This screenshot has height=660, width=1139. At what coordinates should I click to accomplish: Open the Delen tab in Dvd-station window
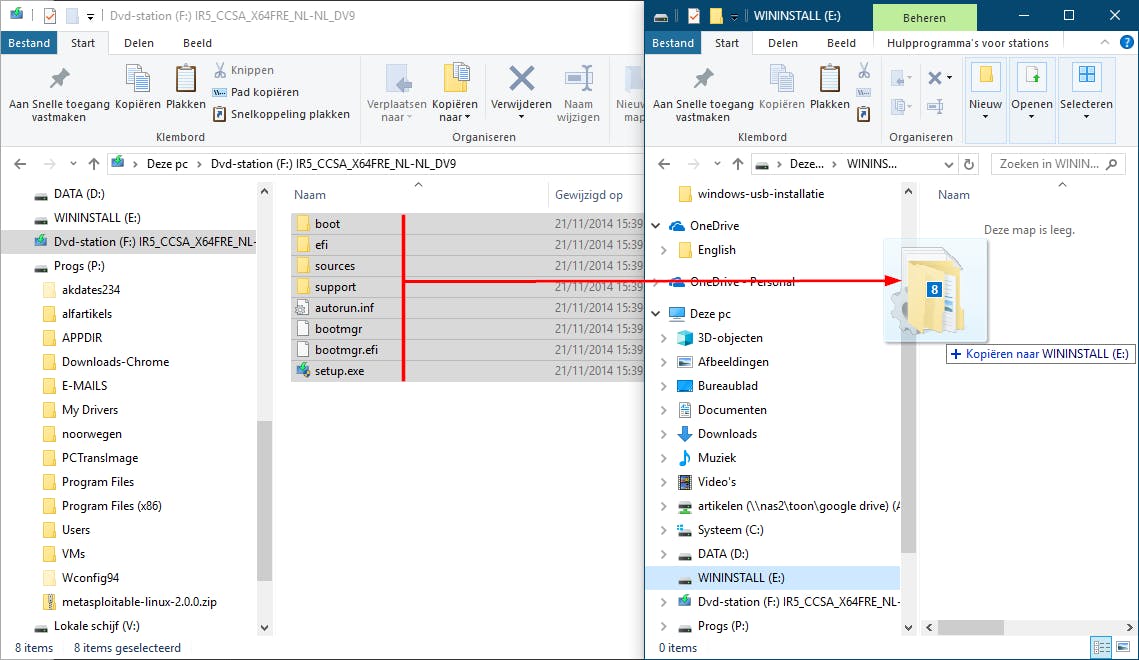pyautogui.click(x=138, y=43)
